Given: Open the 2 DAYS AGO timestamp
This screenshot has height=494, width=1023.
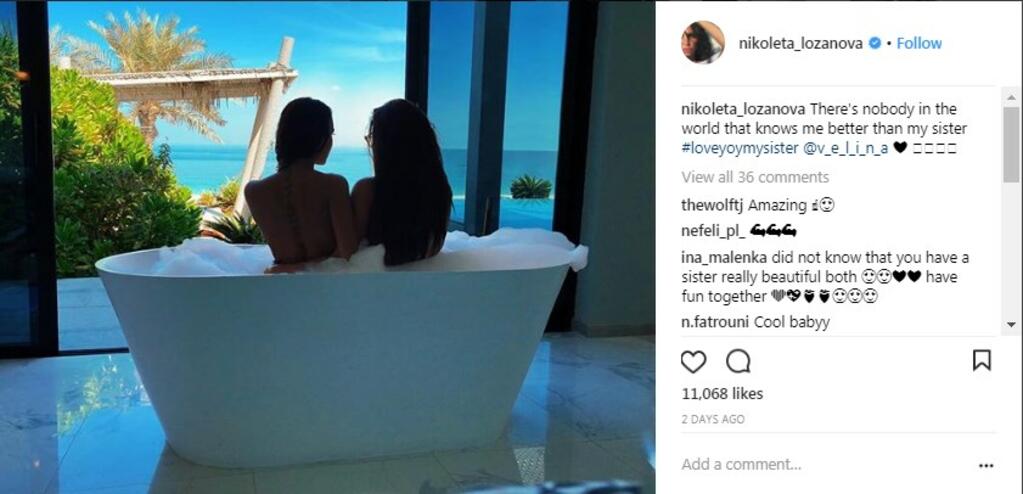Looking at the screenshot, I should 712,420.
